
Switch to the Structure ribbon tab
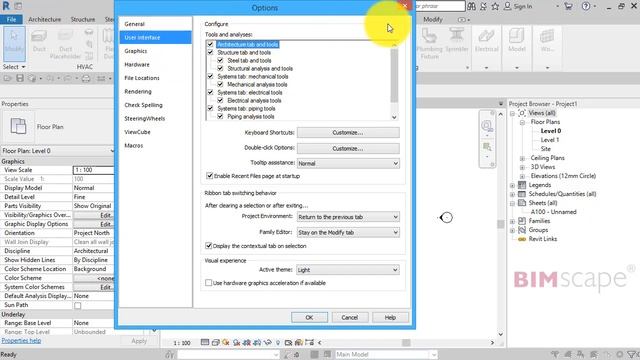point(83,19)
